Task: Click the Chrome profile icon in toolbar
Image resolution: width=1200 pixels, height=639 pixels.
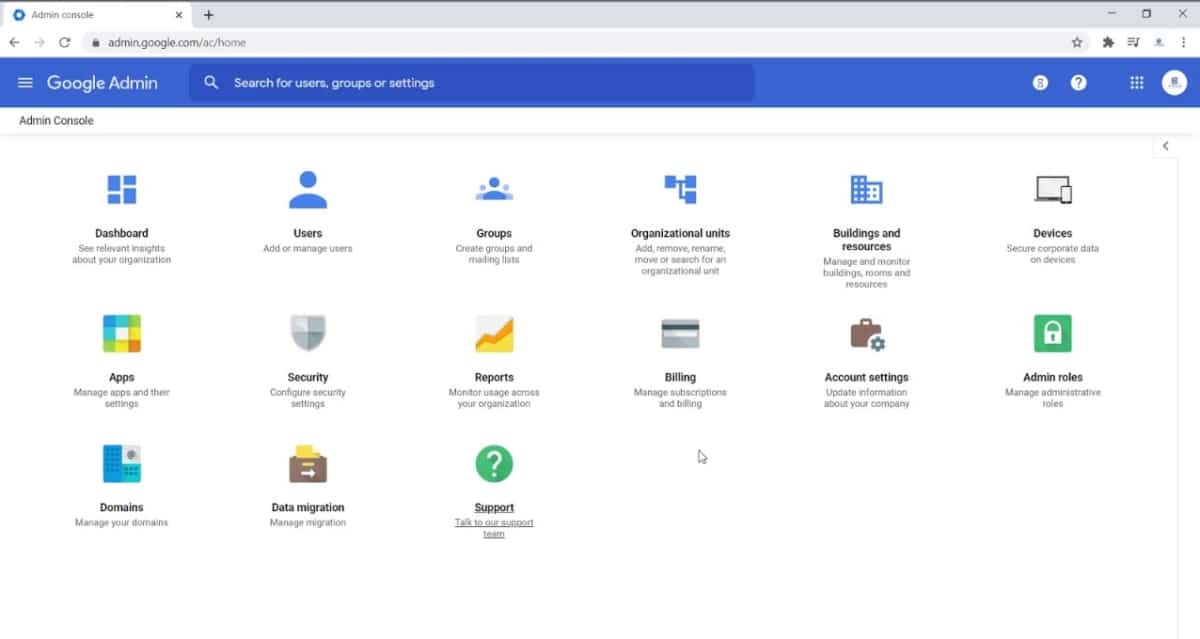Action: [1159, 42]
